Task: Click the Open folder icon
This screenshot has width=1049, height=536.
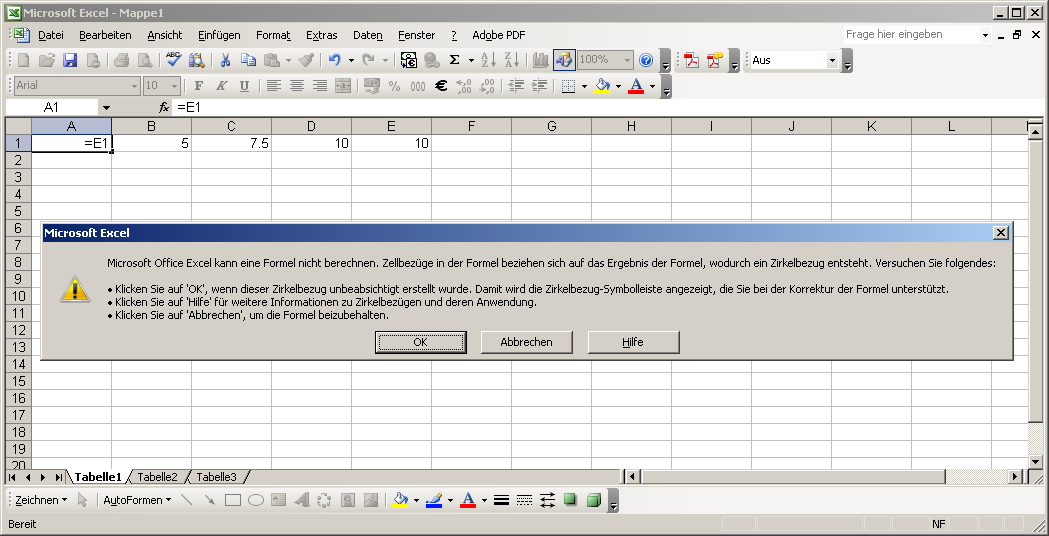Action: pos(47,60)
